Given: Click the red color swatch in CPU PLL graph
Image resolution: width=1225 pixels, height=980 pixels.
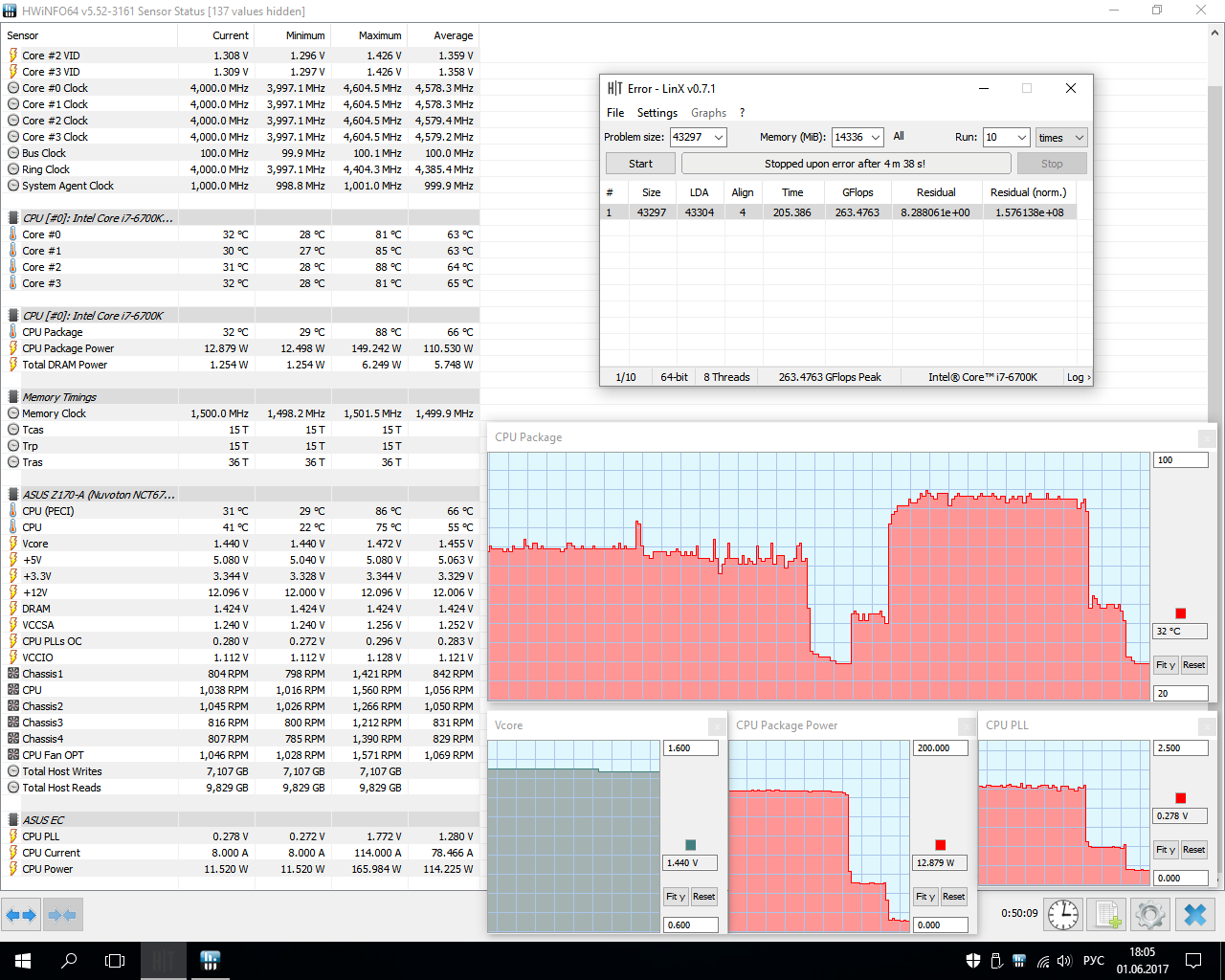Looking at the screenshot, I should coord(1181,798).
